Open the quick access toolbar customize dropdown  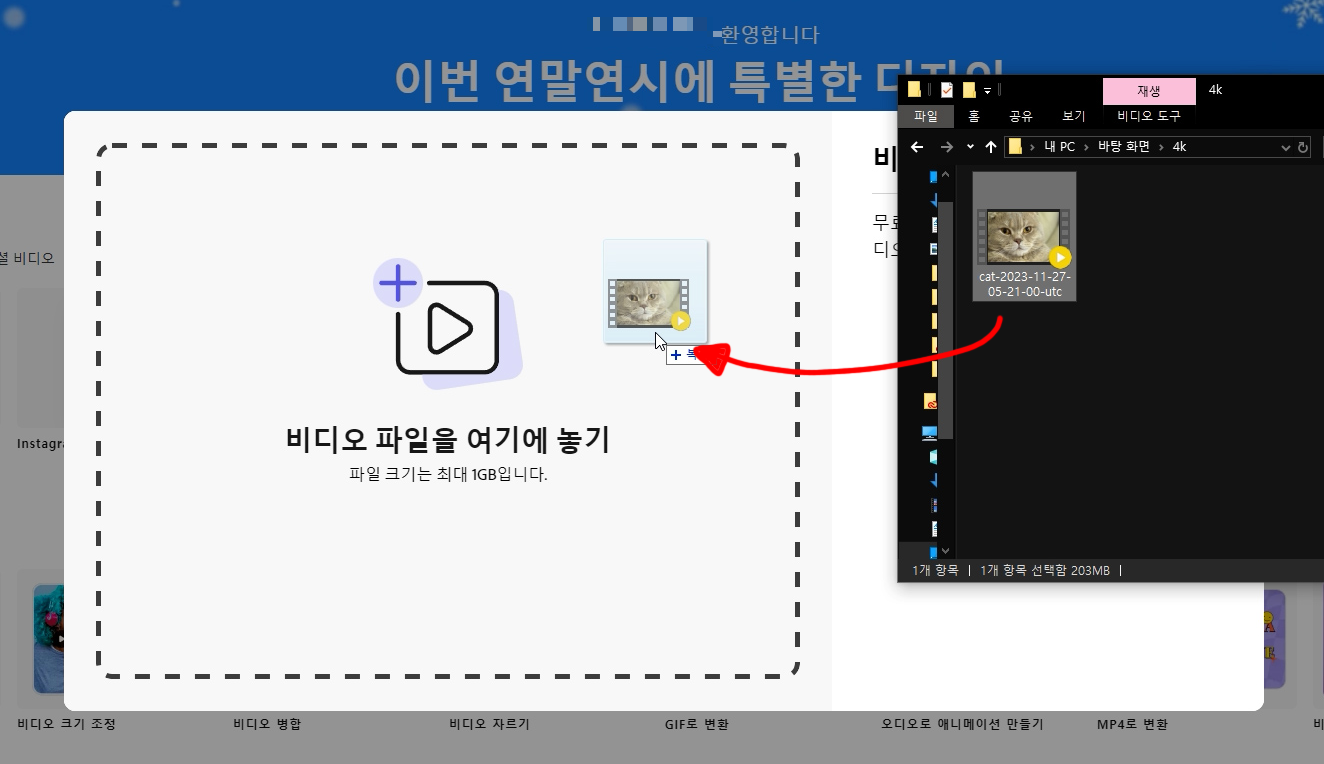986,89
